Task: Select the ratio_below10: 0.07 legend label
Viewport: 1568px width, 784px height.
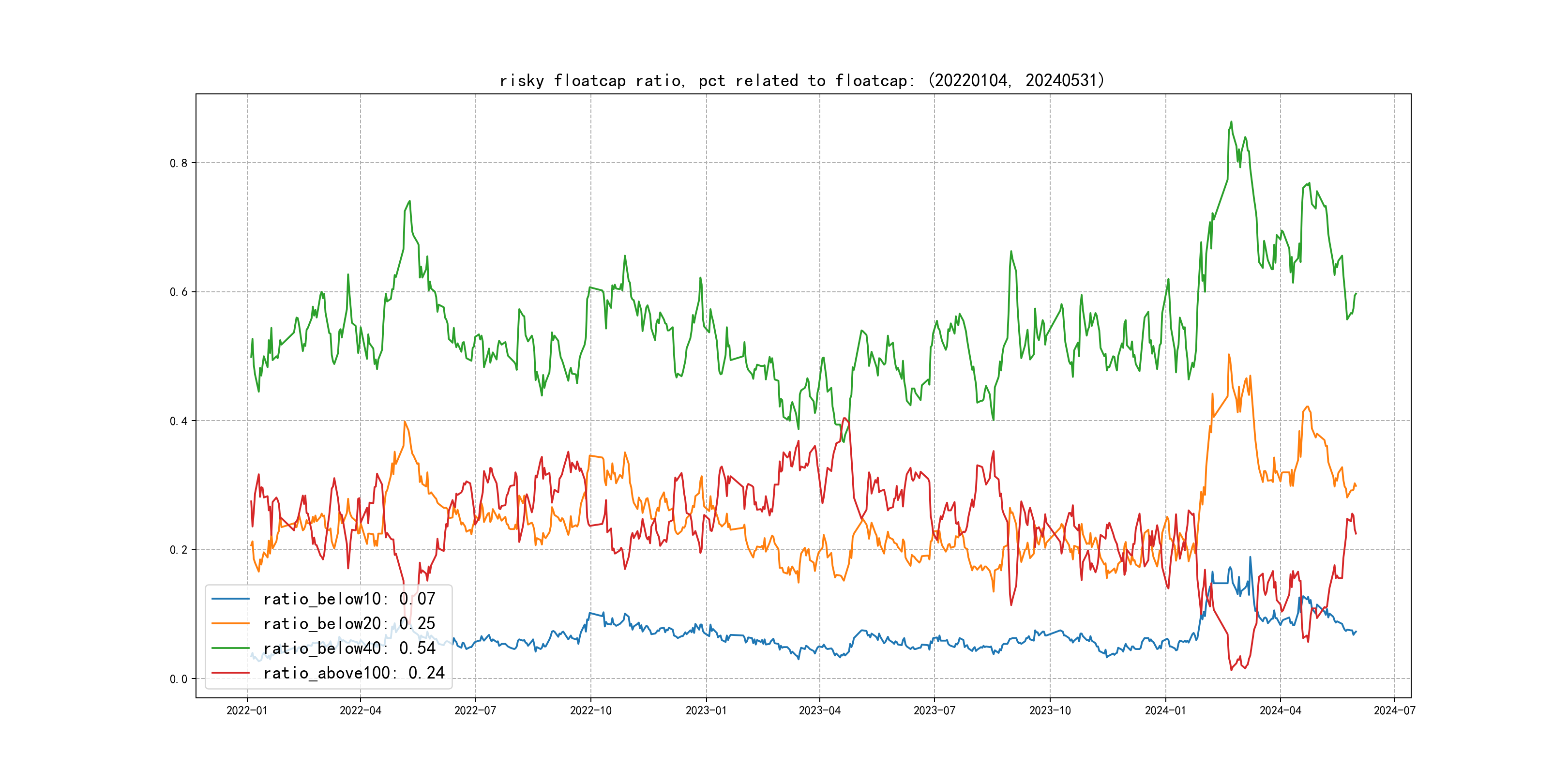Action: tap(349, 599)
